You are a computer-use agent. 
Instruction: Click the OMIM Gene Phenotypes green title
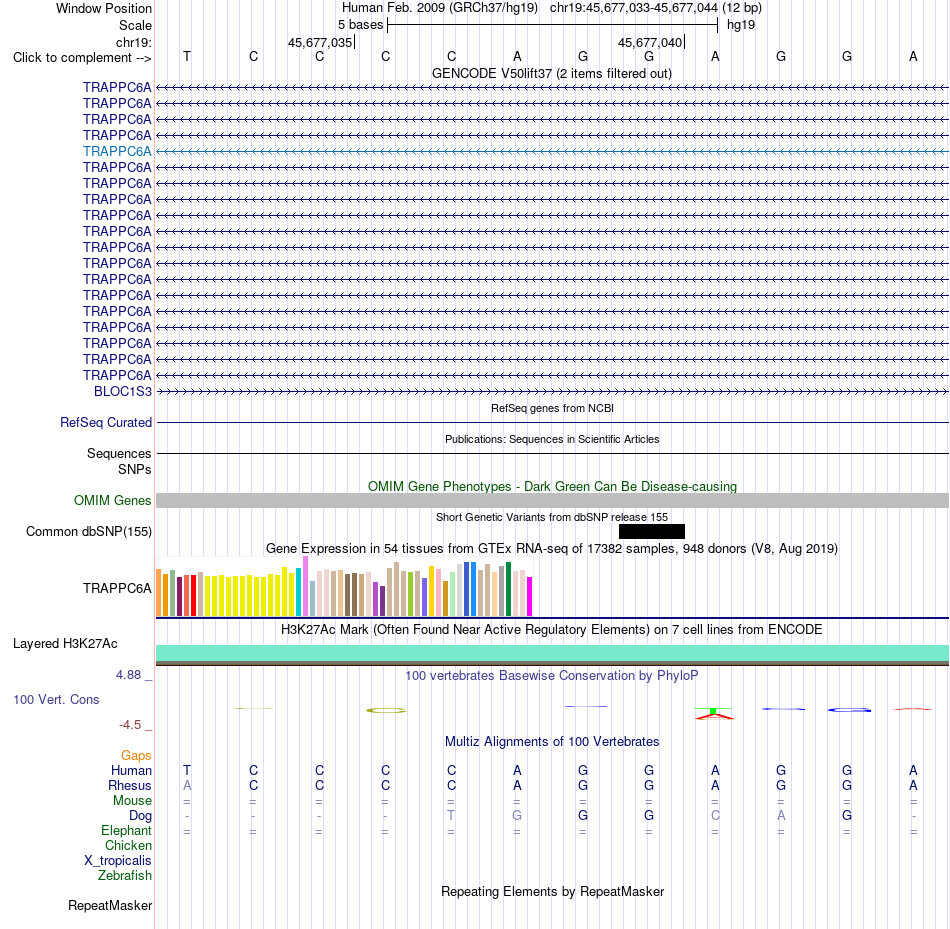tap(552, 487)
